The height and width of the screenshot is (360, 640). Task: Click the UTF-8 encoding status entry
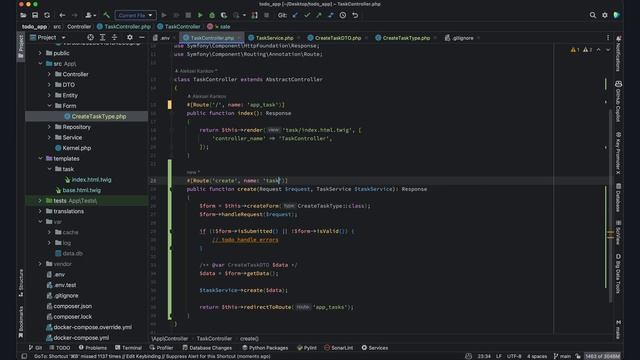click(x=514, y=356)
